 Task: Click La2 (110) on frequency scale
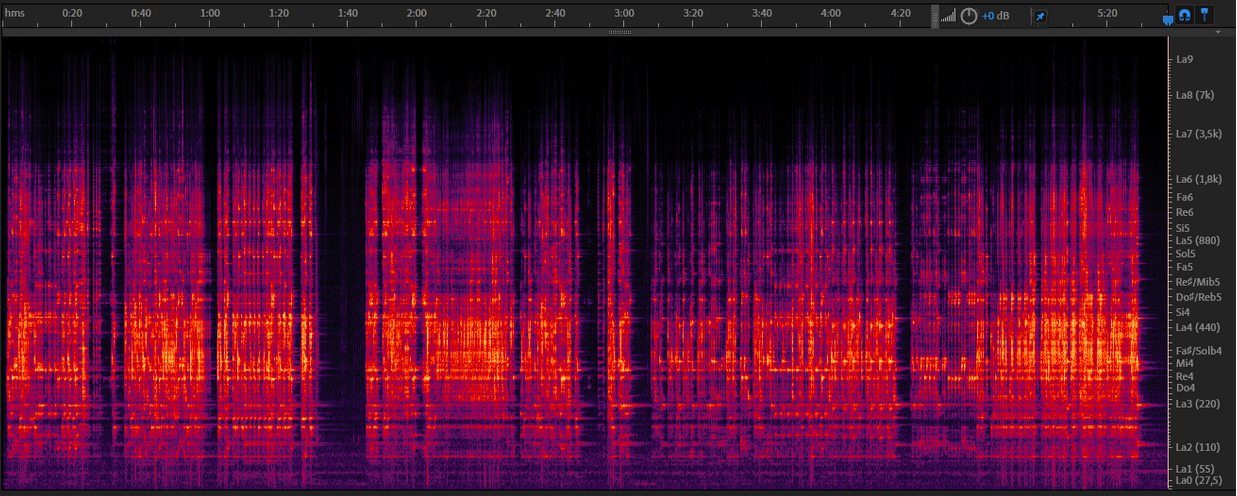pyautogui.click(x=1197, y=446)
